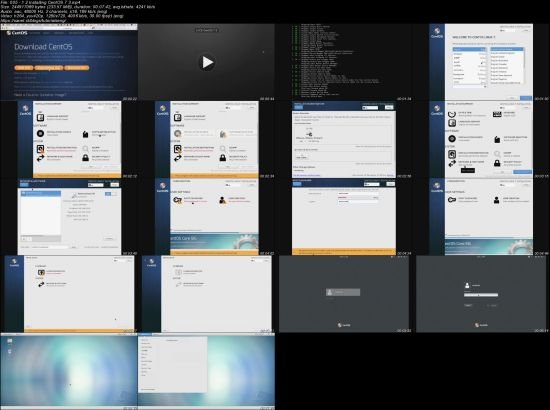
Task: Open the Download CentOS web page thumbnail
Action: (x=69, y=62)
